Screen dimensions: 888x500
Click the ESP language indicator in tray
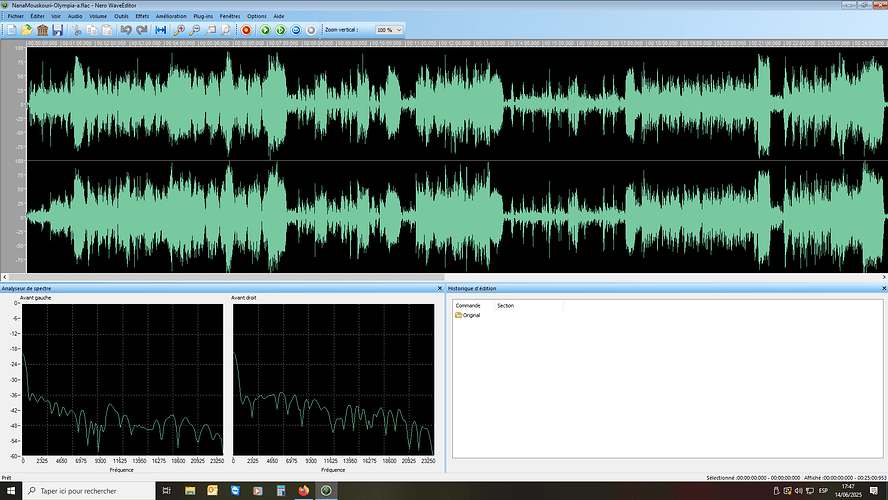coord(823,491)
